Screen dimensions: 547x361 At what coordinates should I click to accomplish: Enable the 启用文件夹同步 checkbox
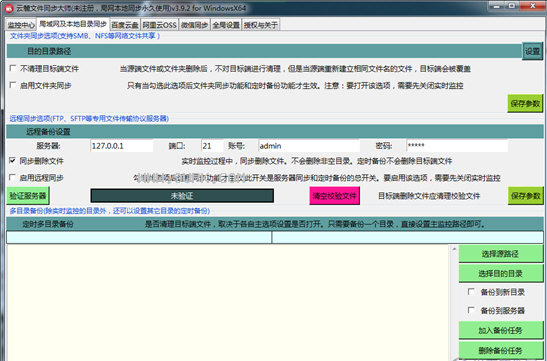pyautogui.click(x=13, y=85)
